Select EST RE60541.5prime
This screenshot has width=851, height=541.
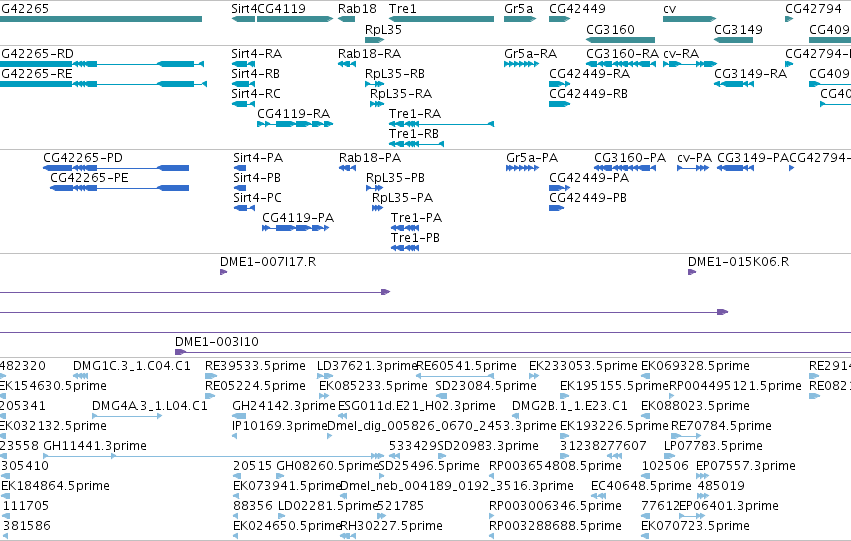point(455,376)
